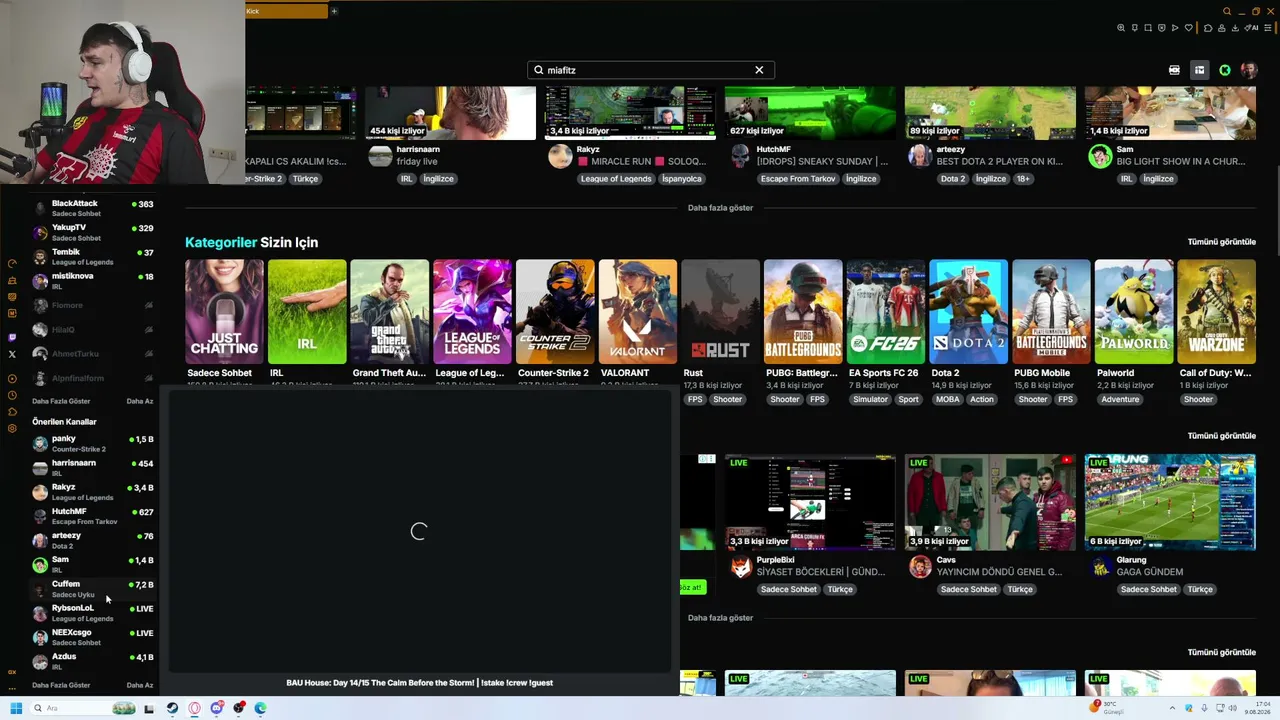The height and width of the screenshot is (720, 1280).
Task: Open panky channel in recommended channels
Action: point(93,443)
